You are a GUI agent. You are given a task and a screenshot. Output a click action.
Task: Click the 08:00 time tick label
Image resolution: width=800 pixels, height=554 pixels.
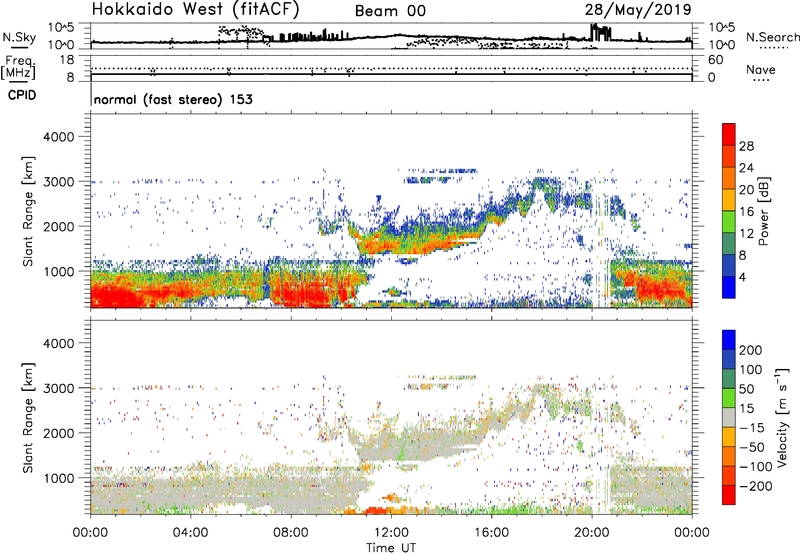pyautogui.click(x=291, y=533)
